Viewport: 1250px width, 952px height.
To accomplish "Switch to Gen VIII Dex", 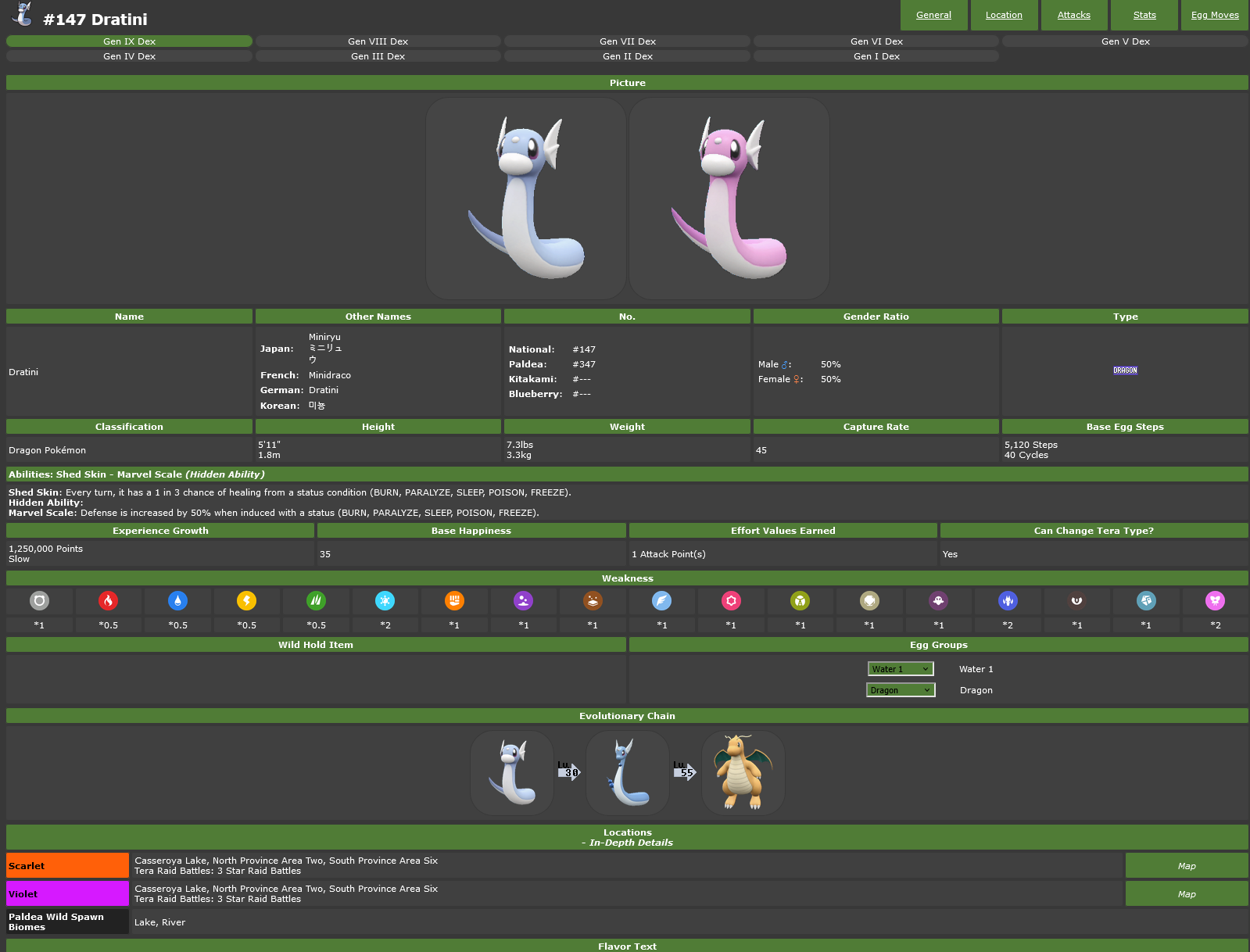I will (378, 41).
